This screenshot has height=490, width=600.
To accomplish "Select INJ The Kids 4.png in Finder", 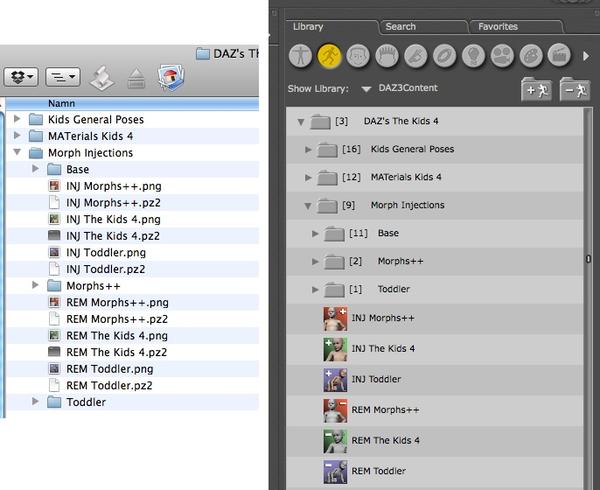I will [x=113, y=220].
